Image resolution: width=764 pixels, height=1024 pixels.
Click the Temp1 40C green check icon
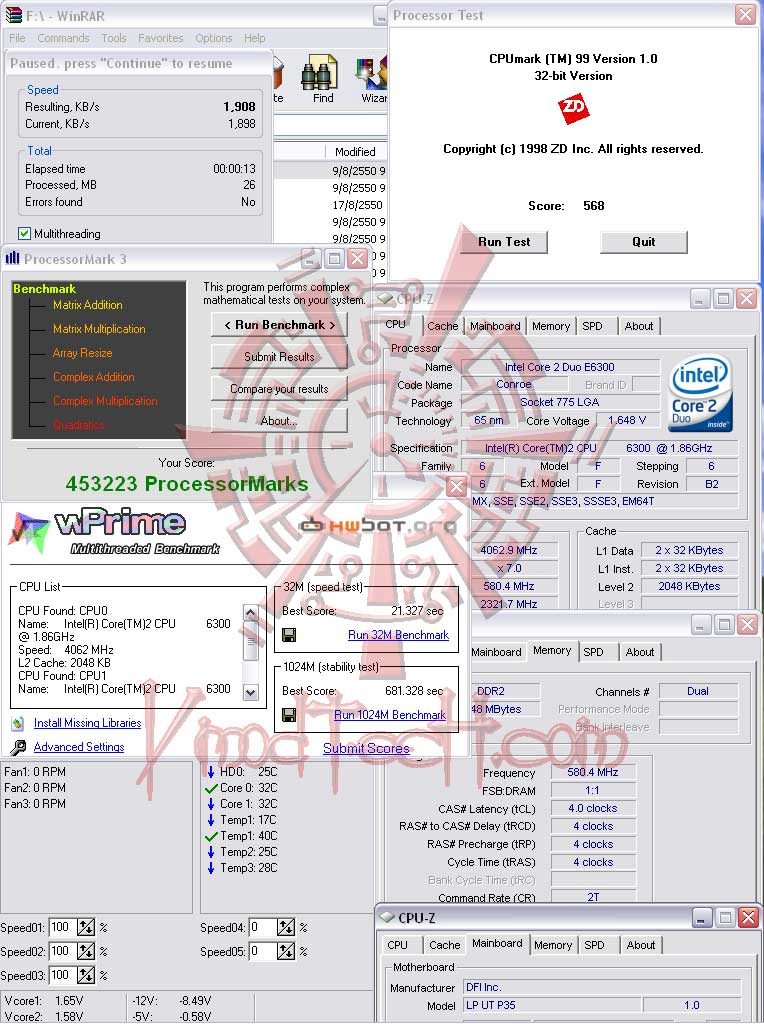click(211, 836)
